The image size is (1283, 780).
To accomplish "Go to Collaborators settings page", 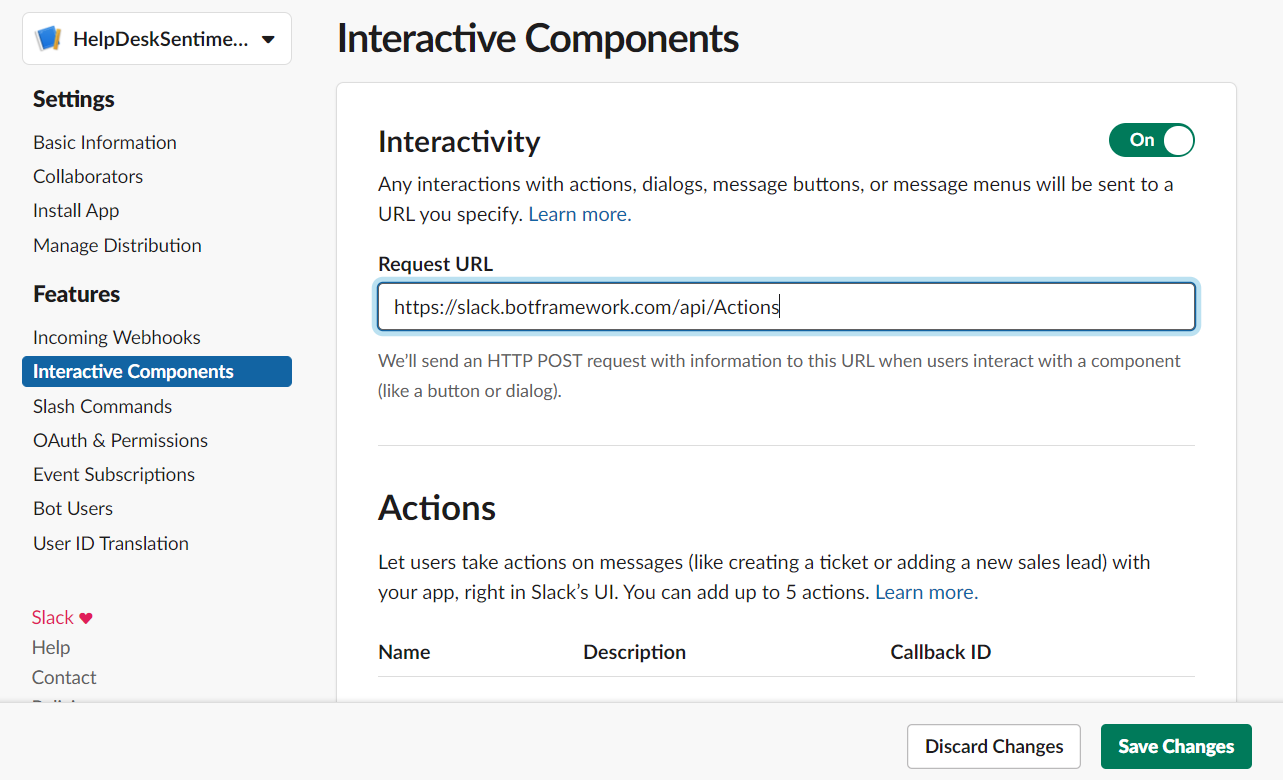I will tap(88, 176).
